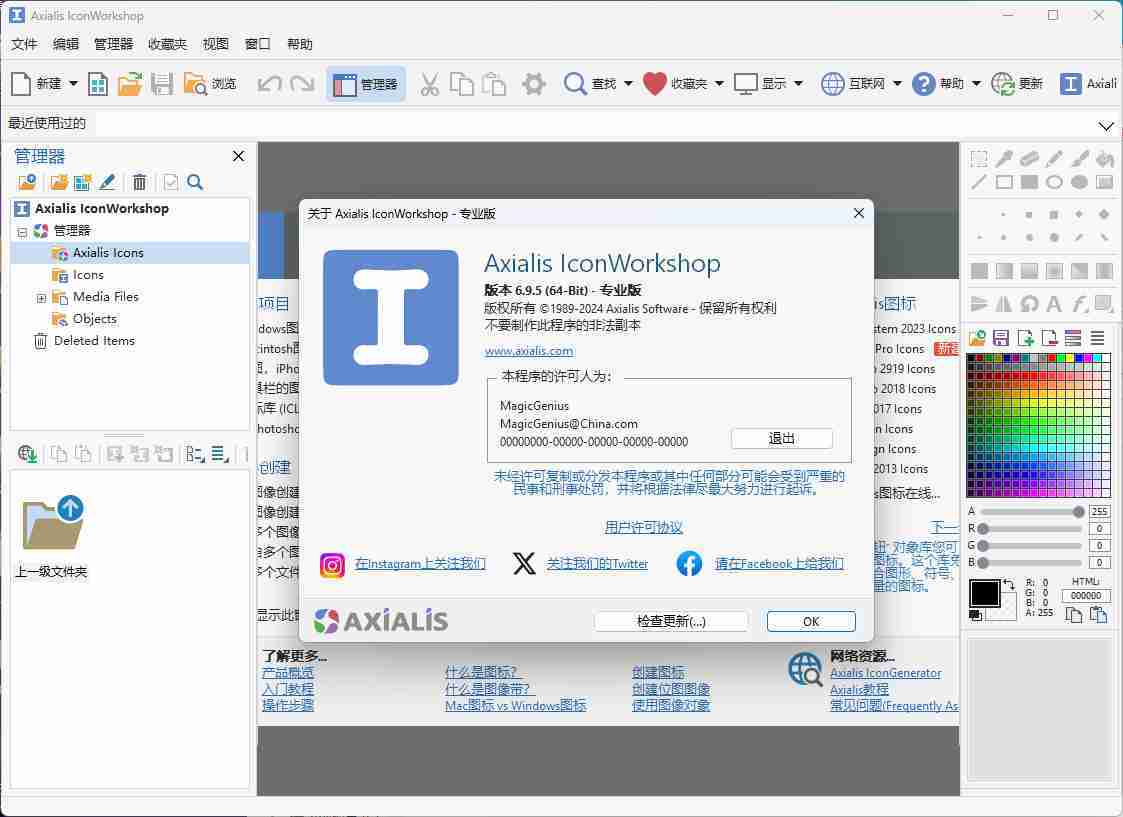Expand the Media Files tree node
Image resolution: width=1123 pixels, height=817 pixels.
(x=41, y=297)
